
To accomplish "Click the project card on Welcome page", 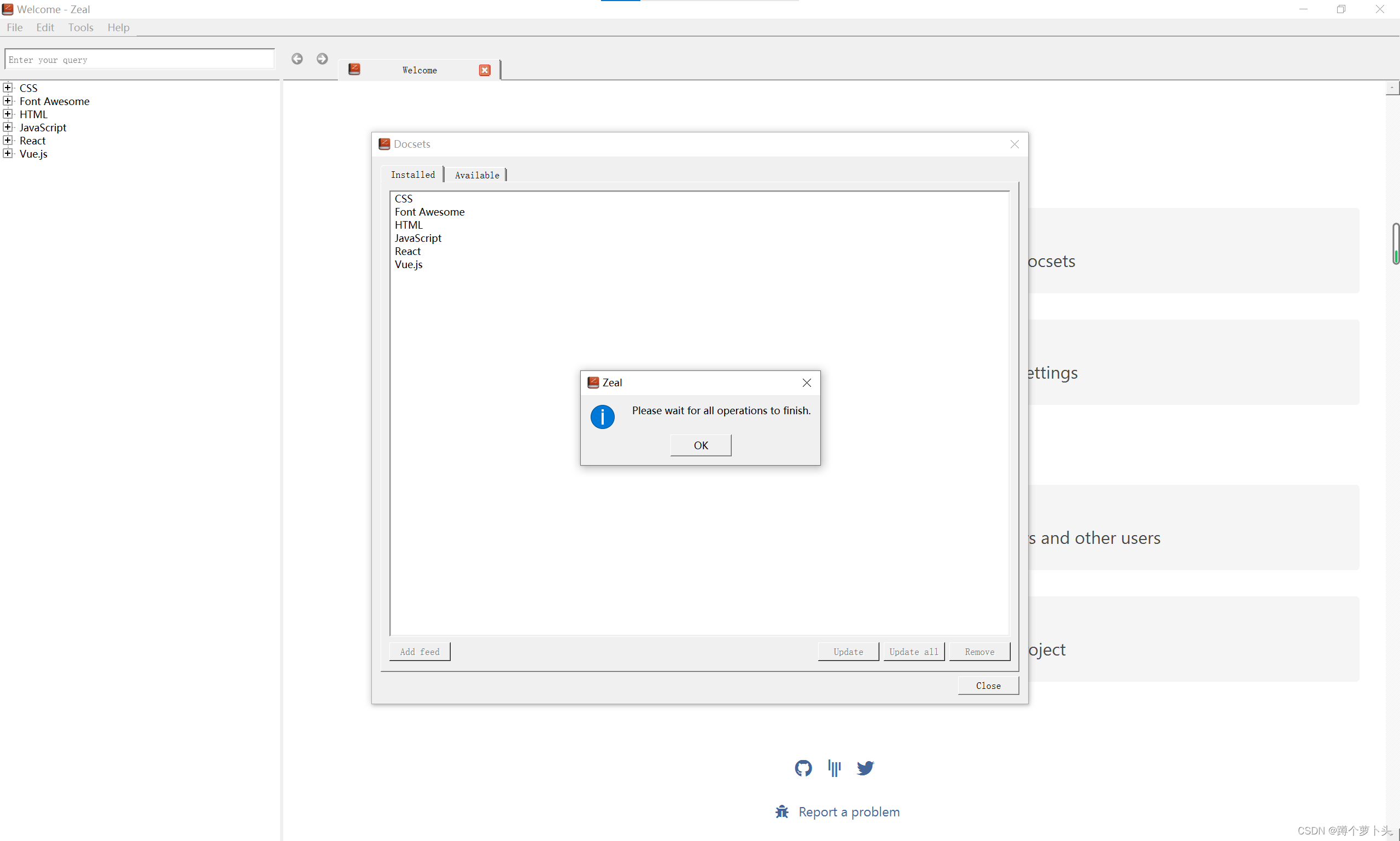I will coord(1194,639).
